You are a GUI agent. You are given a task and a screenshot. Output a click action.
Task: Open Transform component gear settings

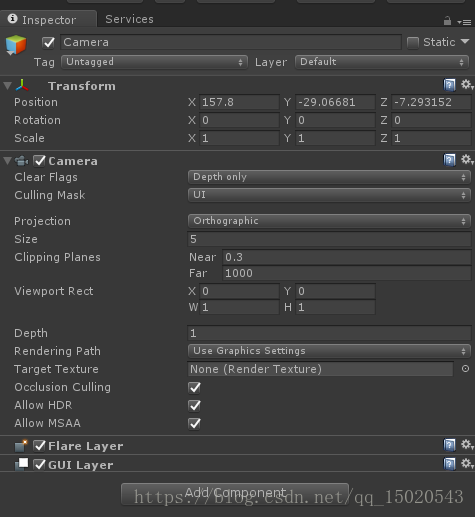pyautogui.click(x=467, y=85)
